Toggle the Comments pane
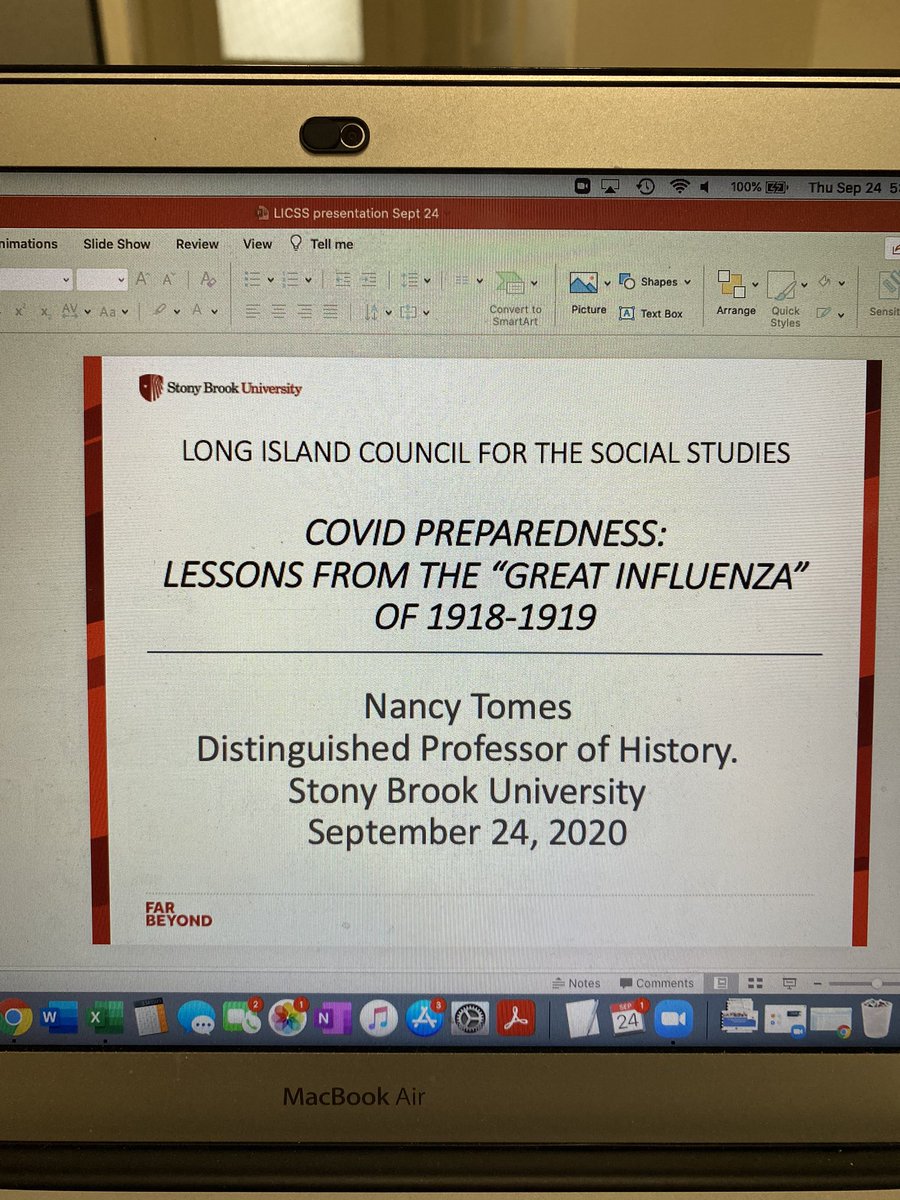The height and width of the screenshot is (1200, 900). tap(656, 983)
